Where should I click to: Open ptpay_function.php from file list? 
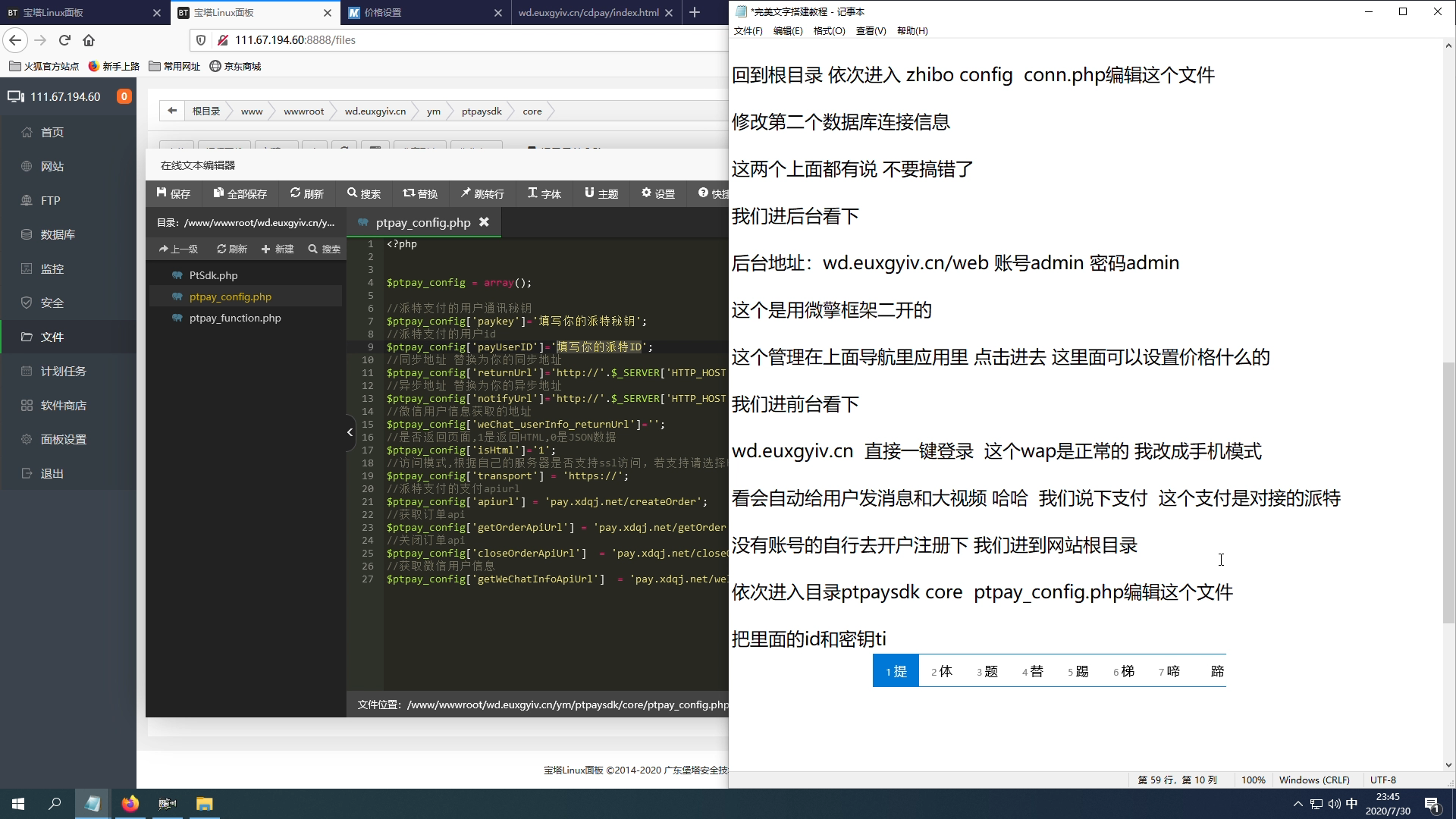(235, 318)
